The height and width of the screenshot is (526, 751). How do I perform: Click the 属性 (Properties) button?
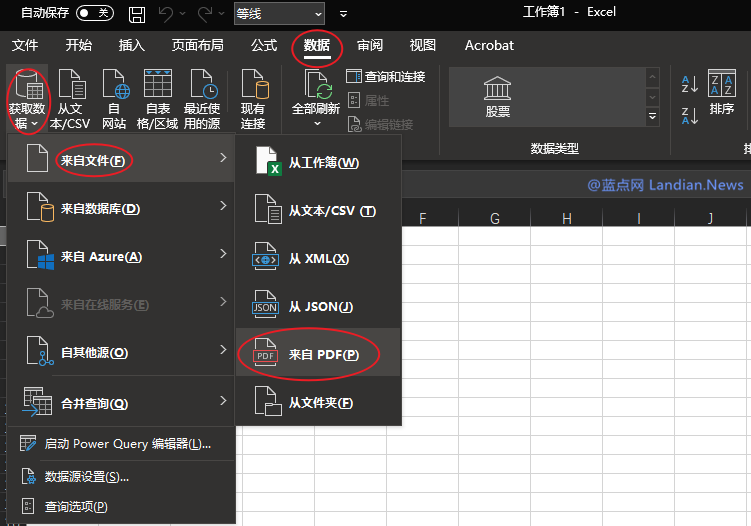click(x=368, y=101)
